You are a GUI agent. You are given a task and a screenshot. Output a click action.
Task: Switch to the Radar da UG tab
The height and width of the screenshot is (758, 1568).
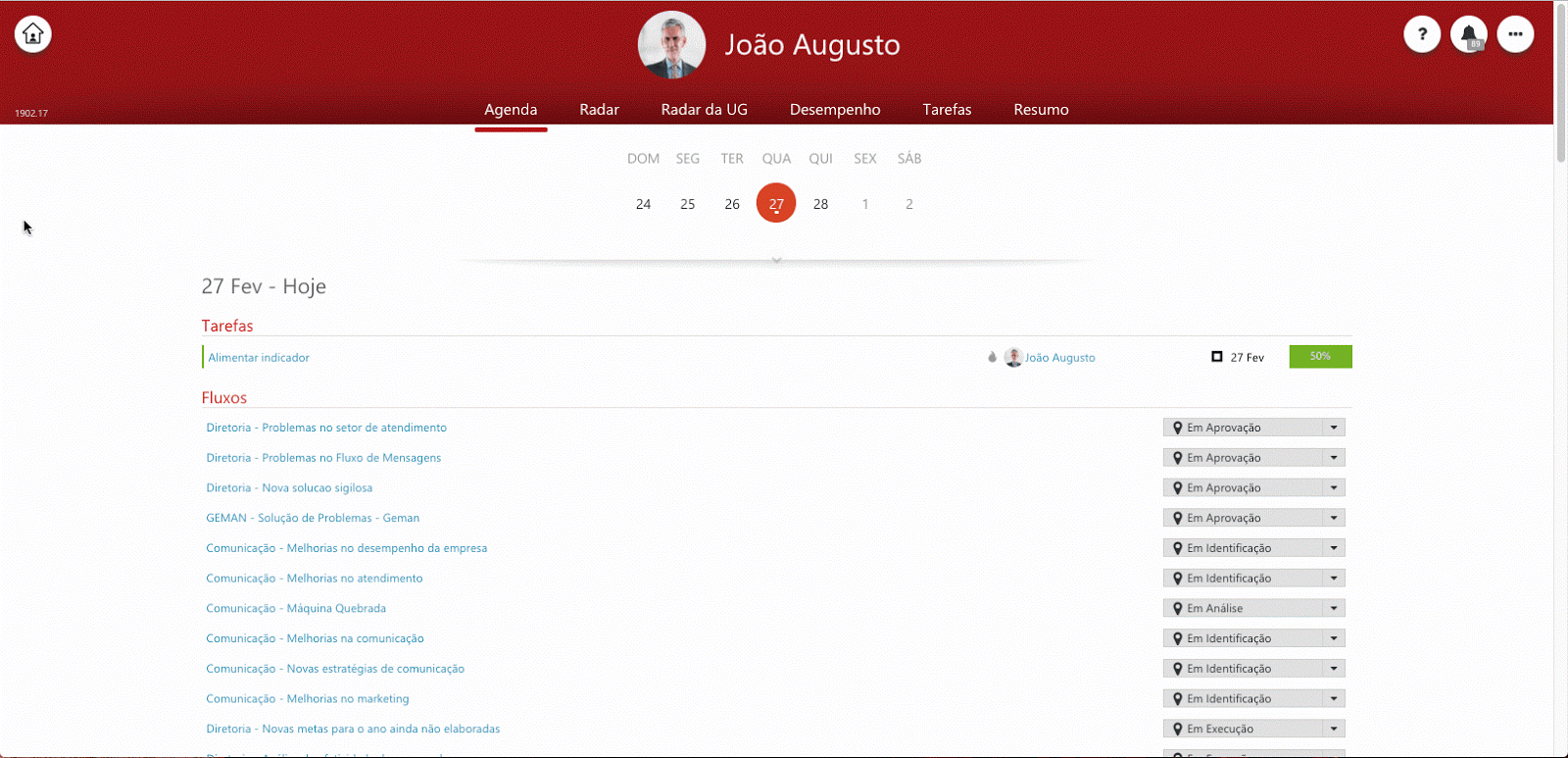point(704,110)
